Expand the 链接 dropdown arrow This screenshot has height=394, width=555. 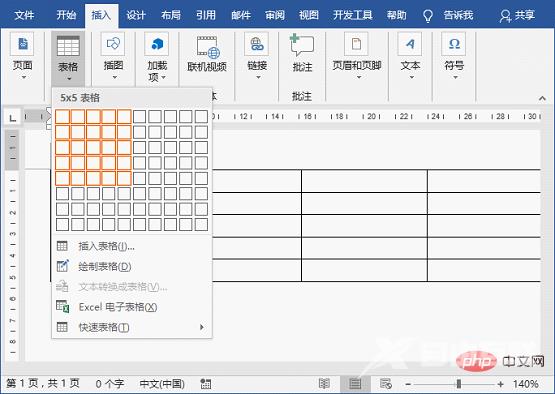pos(258,77)
